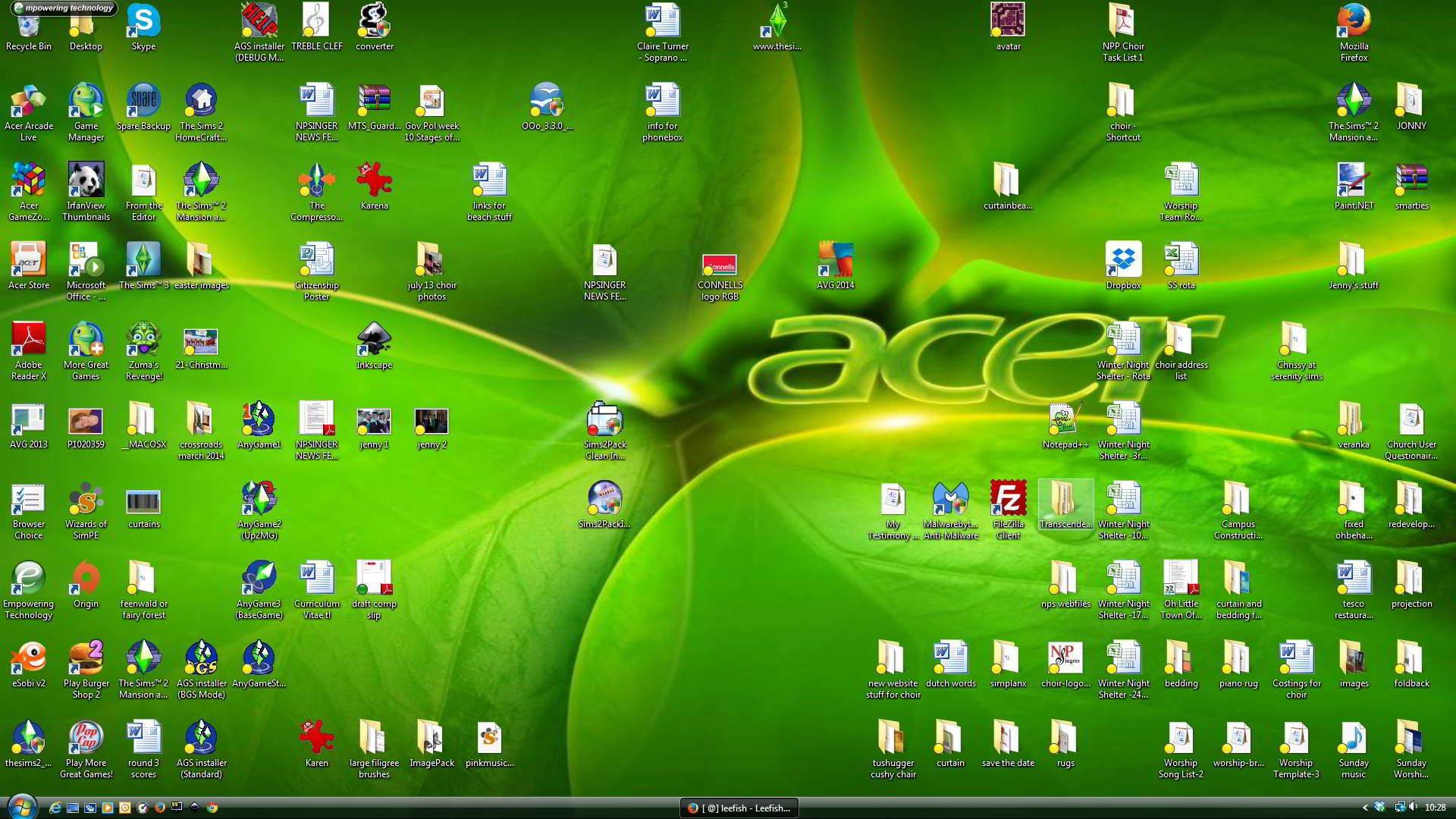
Task: Launch Skype from the desktop
Action: pos(143,27)
